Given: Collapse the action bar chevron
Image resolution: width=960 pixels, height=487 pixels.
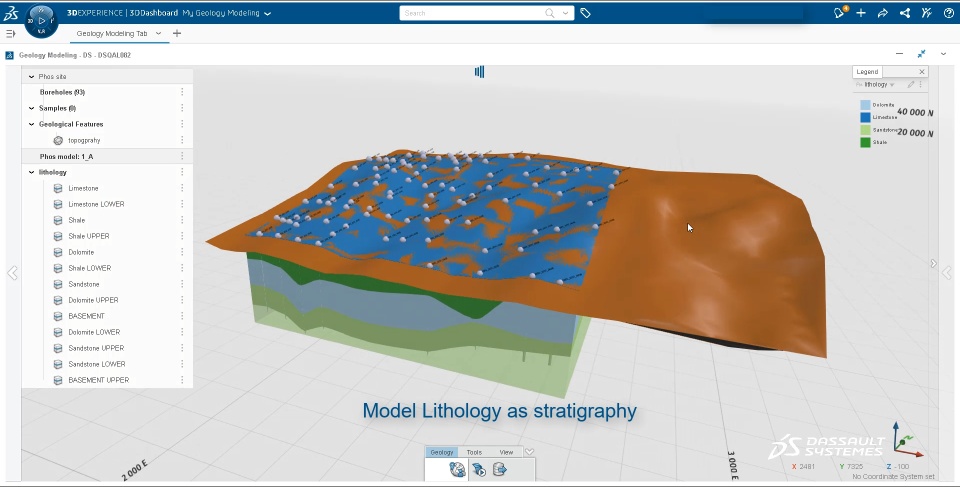Looking at the screenshot, I should point(530,452).
